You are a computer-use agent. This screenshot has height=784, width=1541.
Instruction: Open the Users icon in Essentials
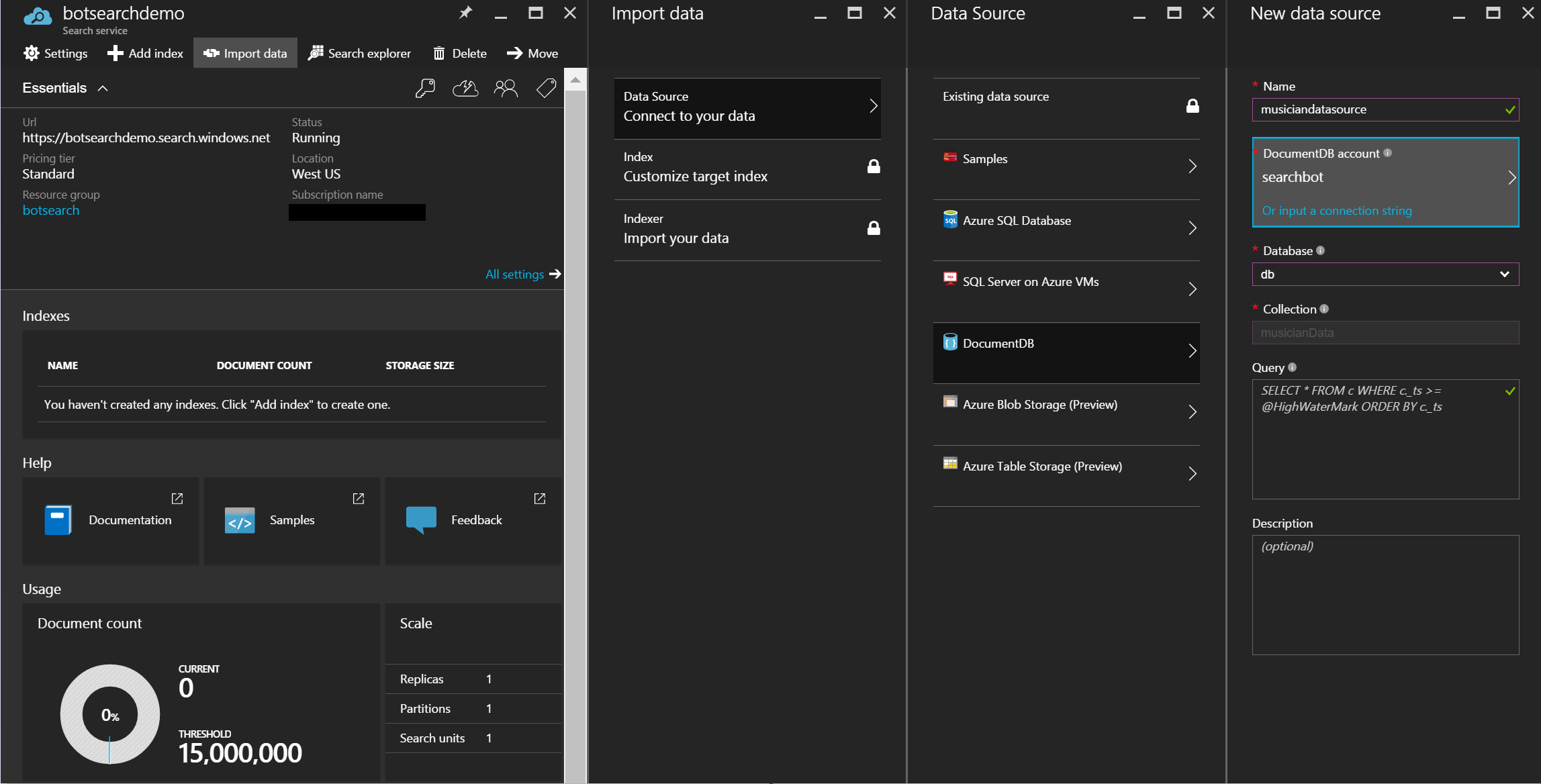(506, 88)
